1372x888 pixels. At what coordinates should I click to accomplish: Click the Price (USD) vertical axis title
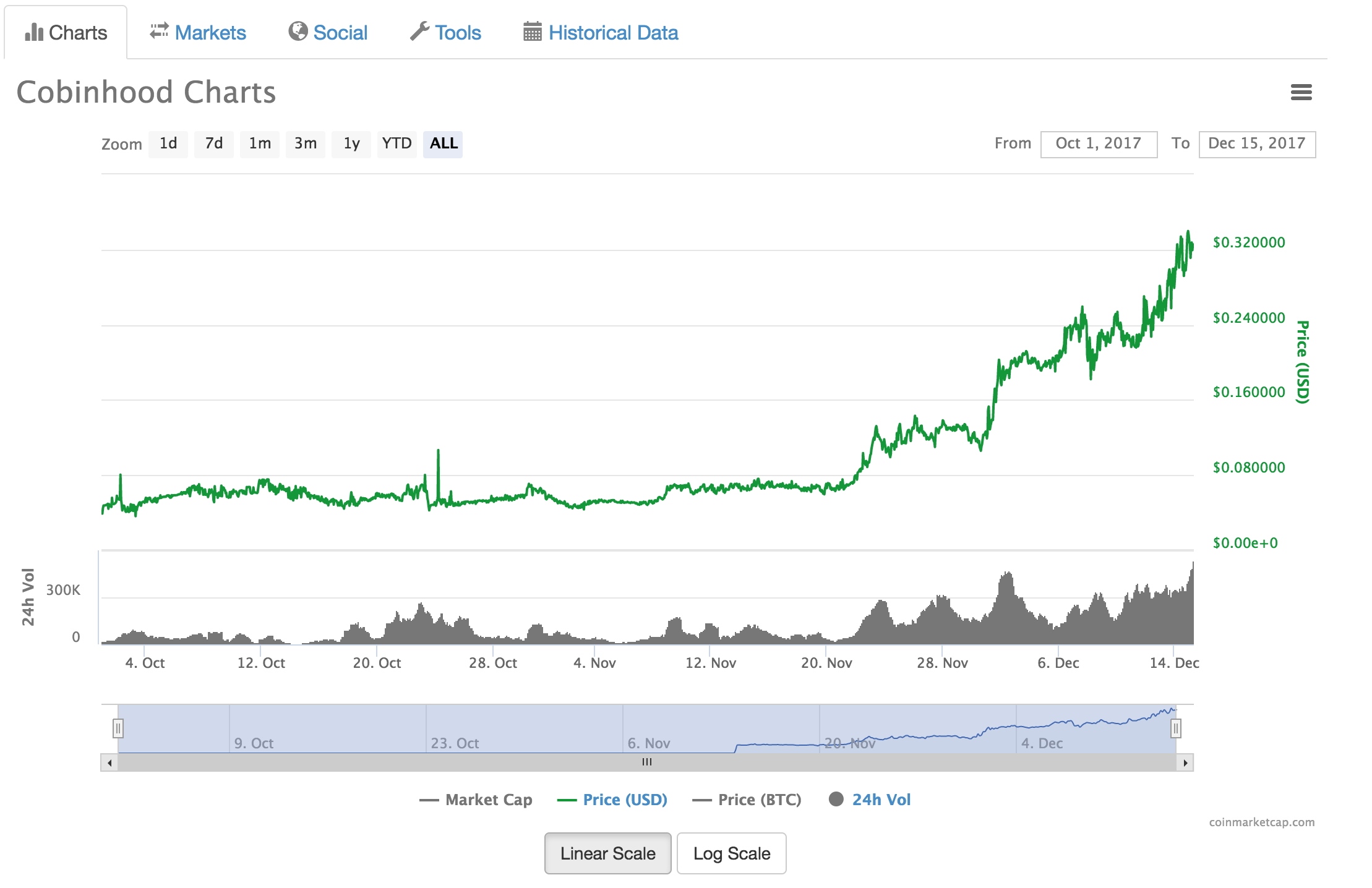[x=1303, y=362]
